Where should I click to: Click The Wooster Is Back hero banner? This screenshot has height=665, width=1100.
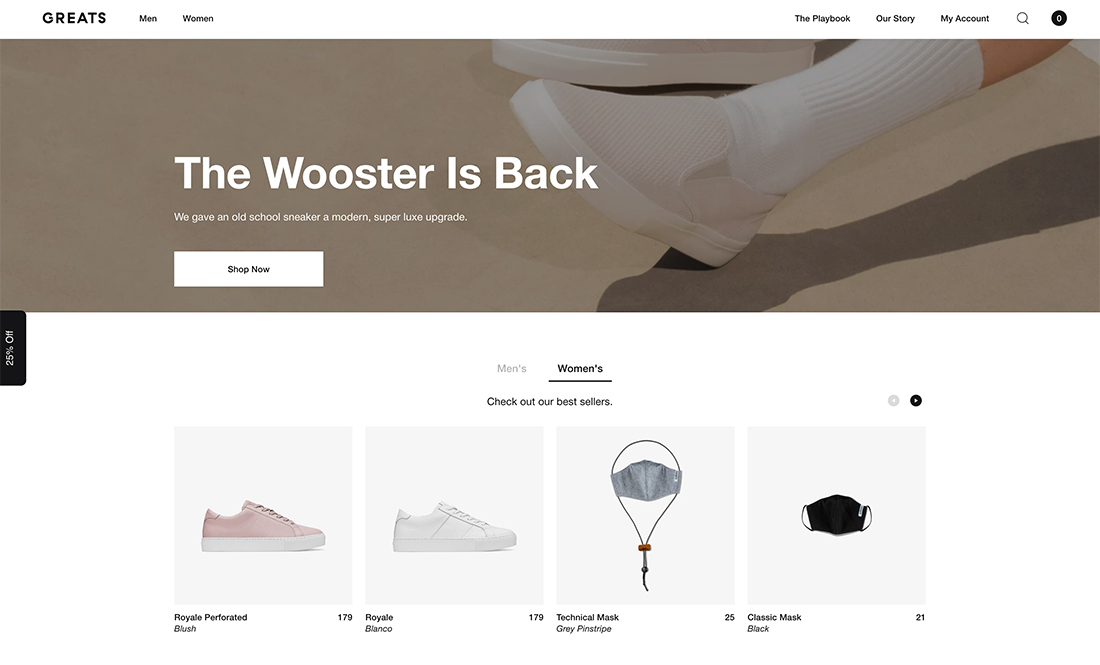pos(550,175)
